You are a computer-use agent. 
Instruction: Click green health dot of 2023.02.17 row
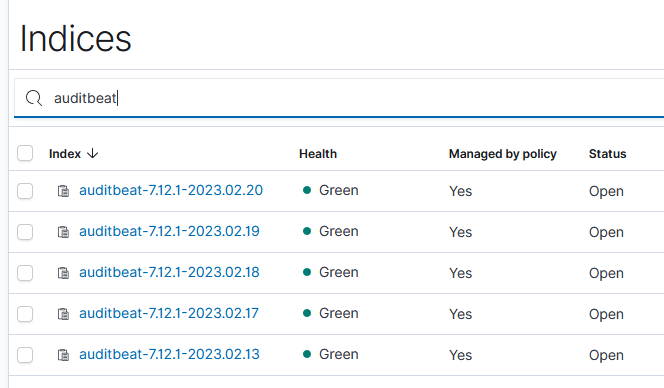(x=307, y=313)
